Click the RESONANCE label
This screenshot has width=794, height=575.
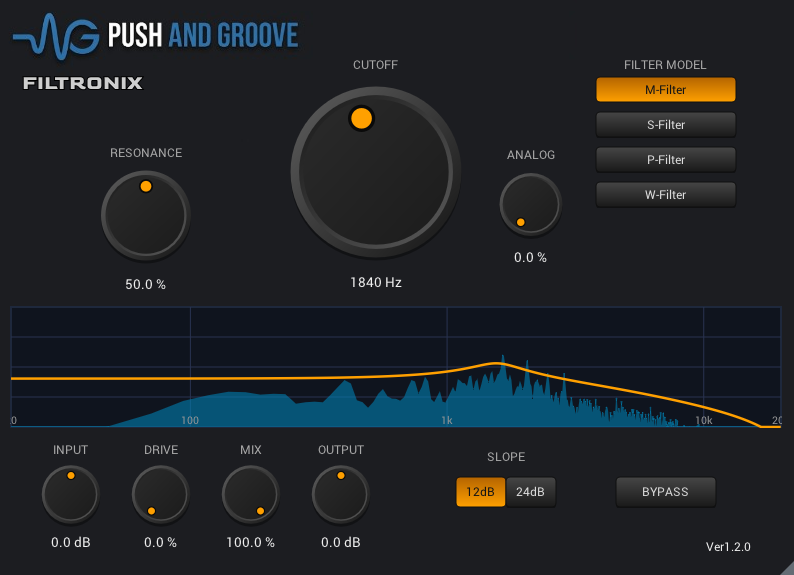tap(146, 153)
